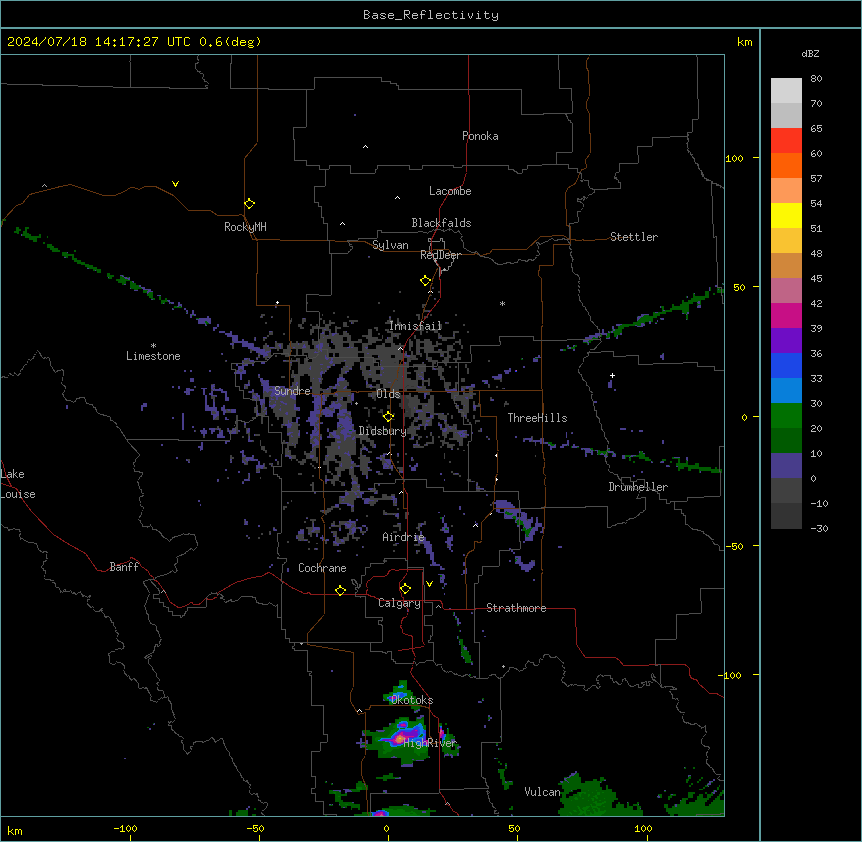
Task: Pick the light gray 70-80 dBZ legend swatch
Action: [786, 91]
